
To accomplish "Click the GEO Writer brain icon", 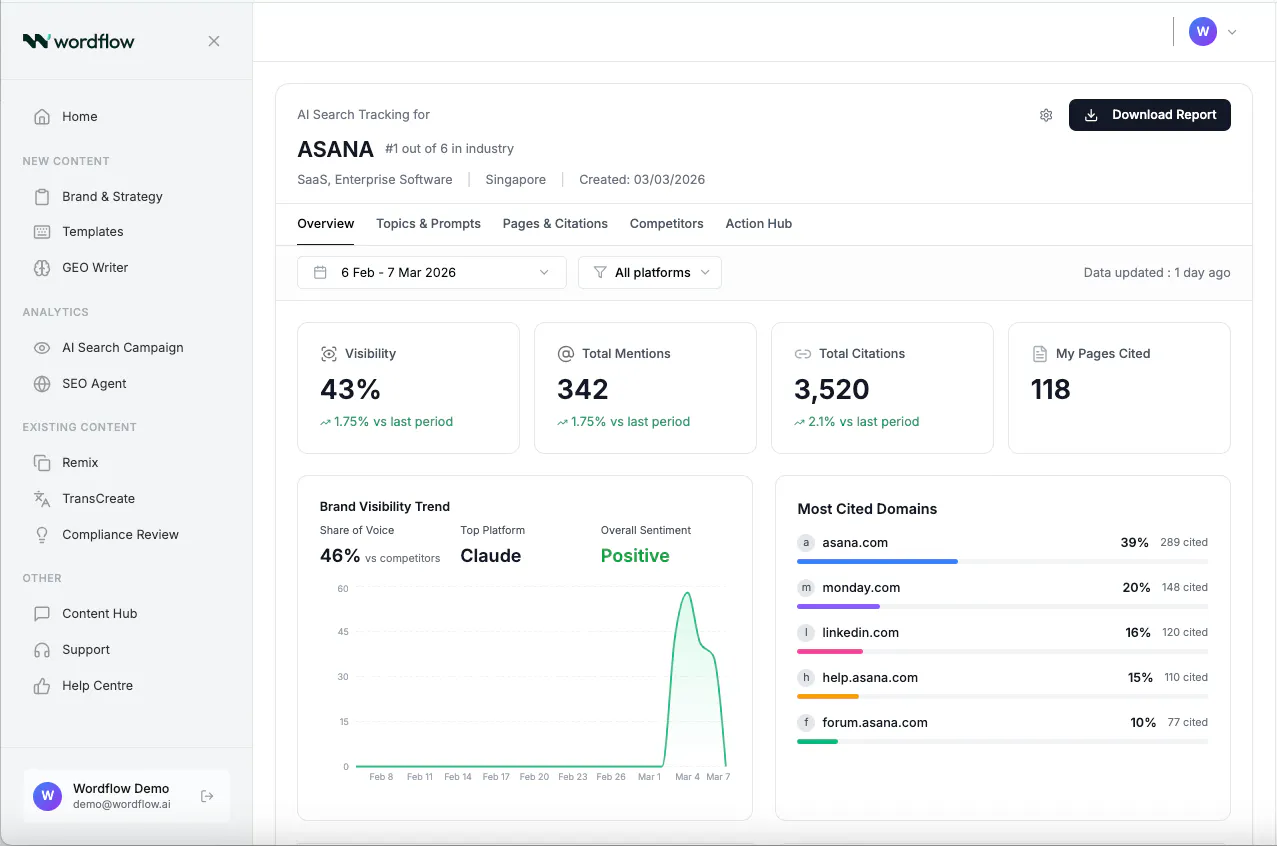I will point(42,267).
